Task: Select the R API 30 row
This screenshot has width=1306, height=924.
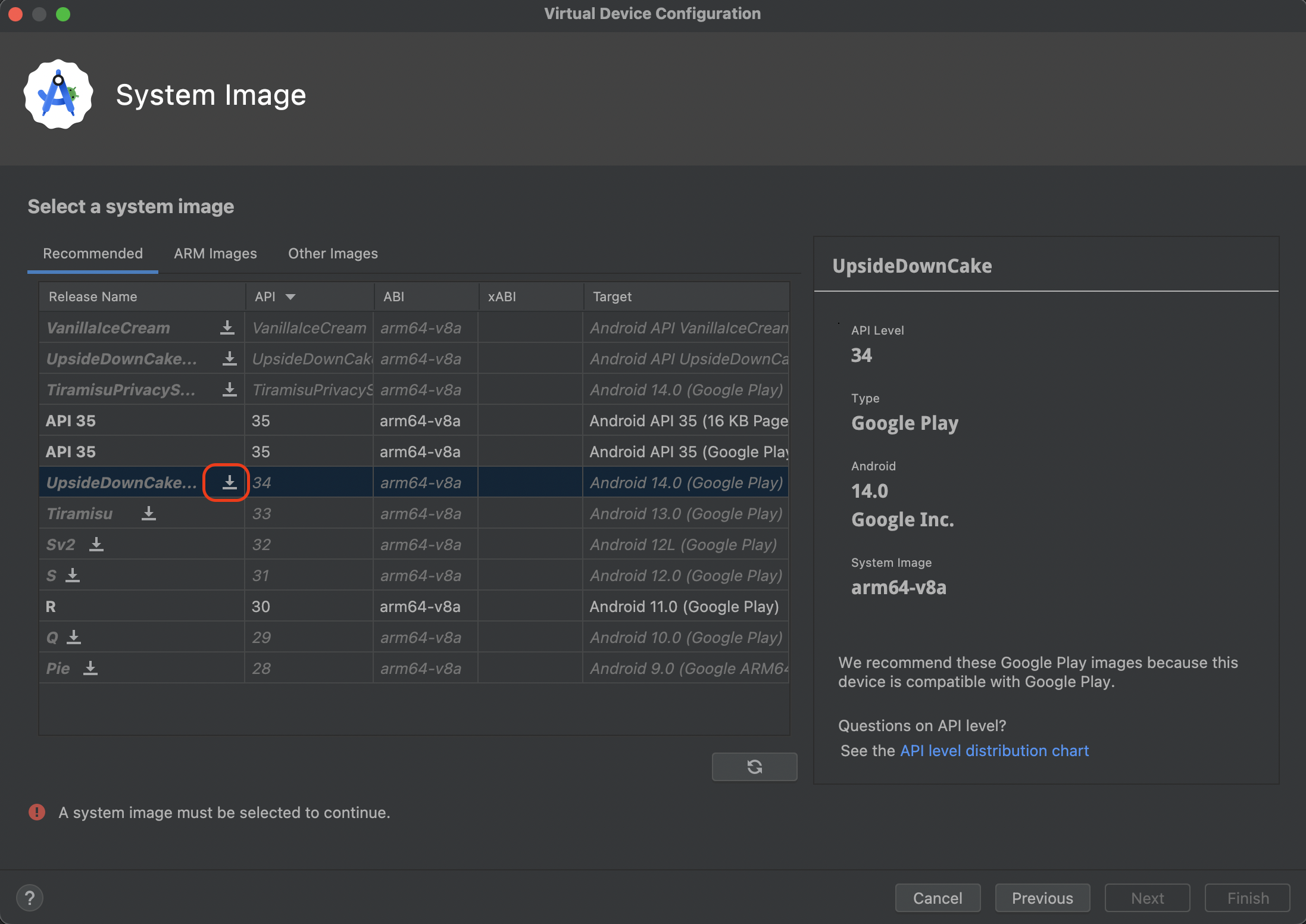Action: click(414, 607)
